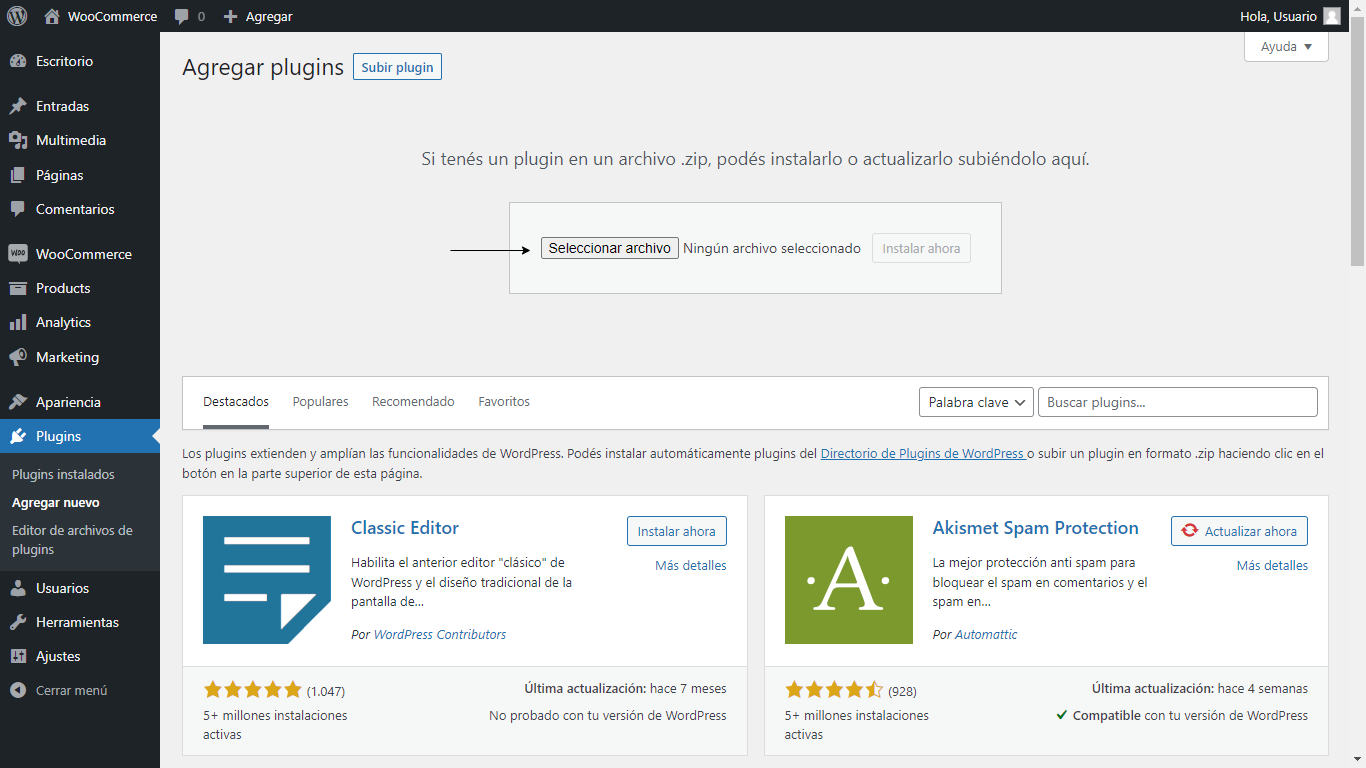
Task: Click the Ajustes settings sliders icon
Action: [x=18, y=656]
